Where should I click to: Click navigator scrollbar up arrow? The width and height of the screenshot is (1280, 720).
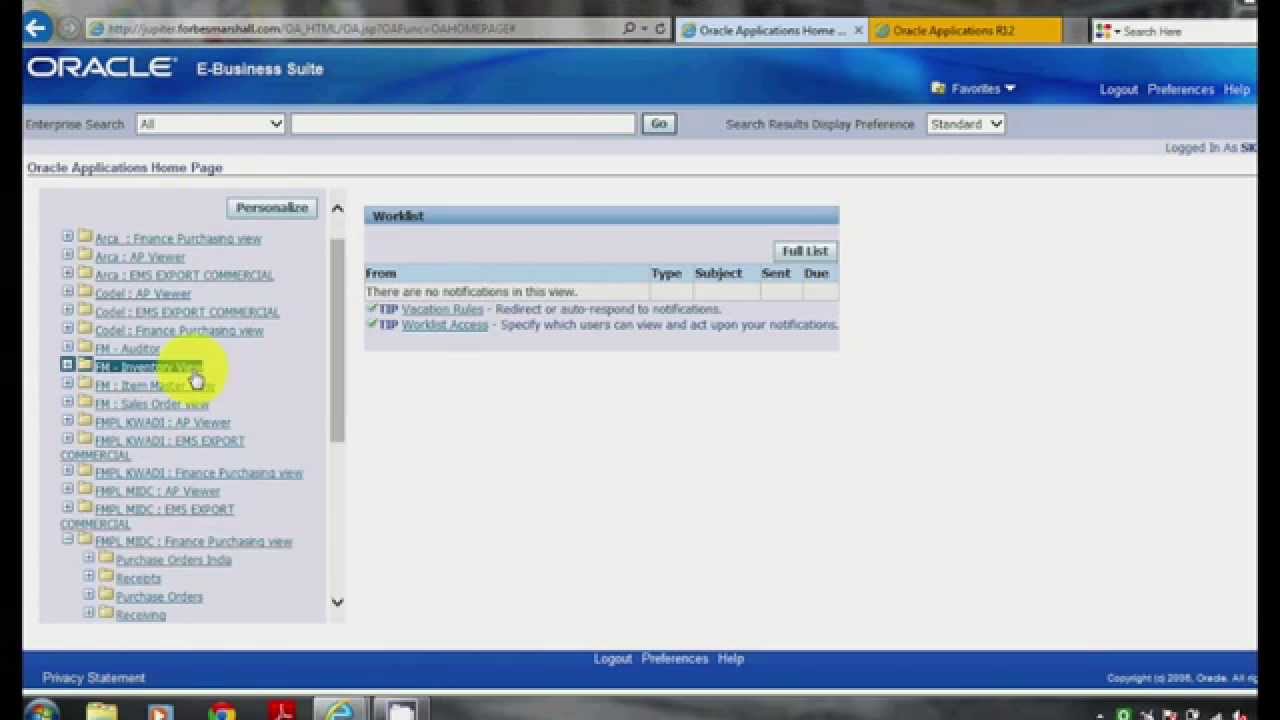tap(337, 208)
